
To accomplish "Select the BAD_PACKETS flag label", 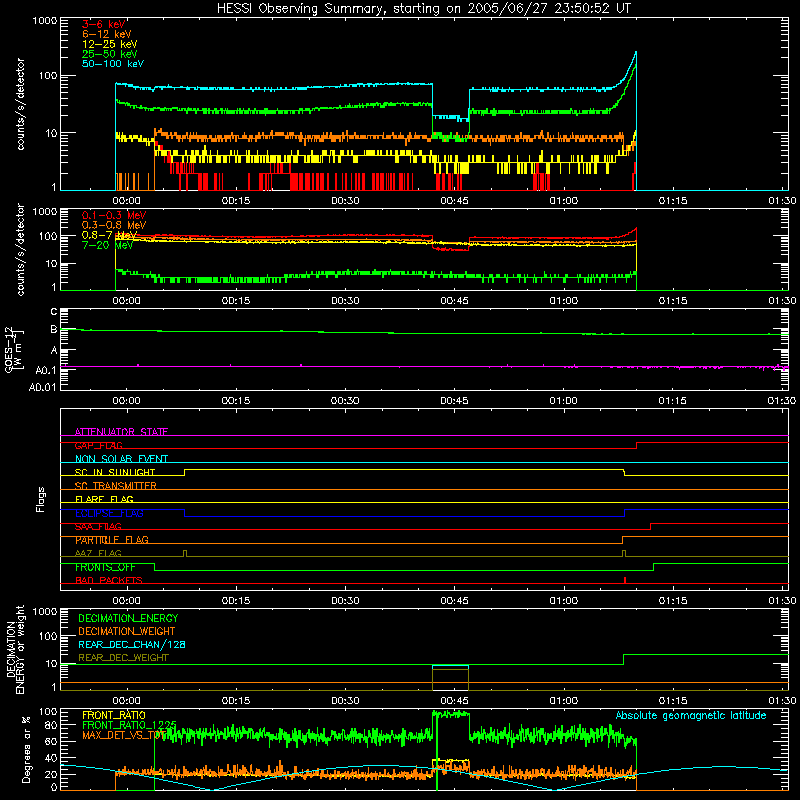I will (x=109, y=580).
